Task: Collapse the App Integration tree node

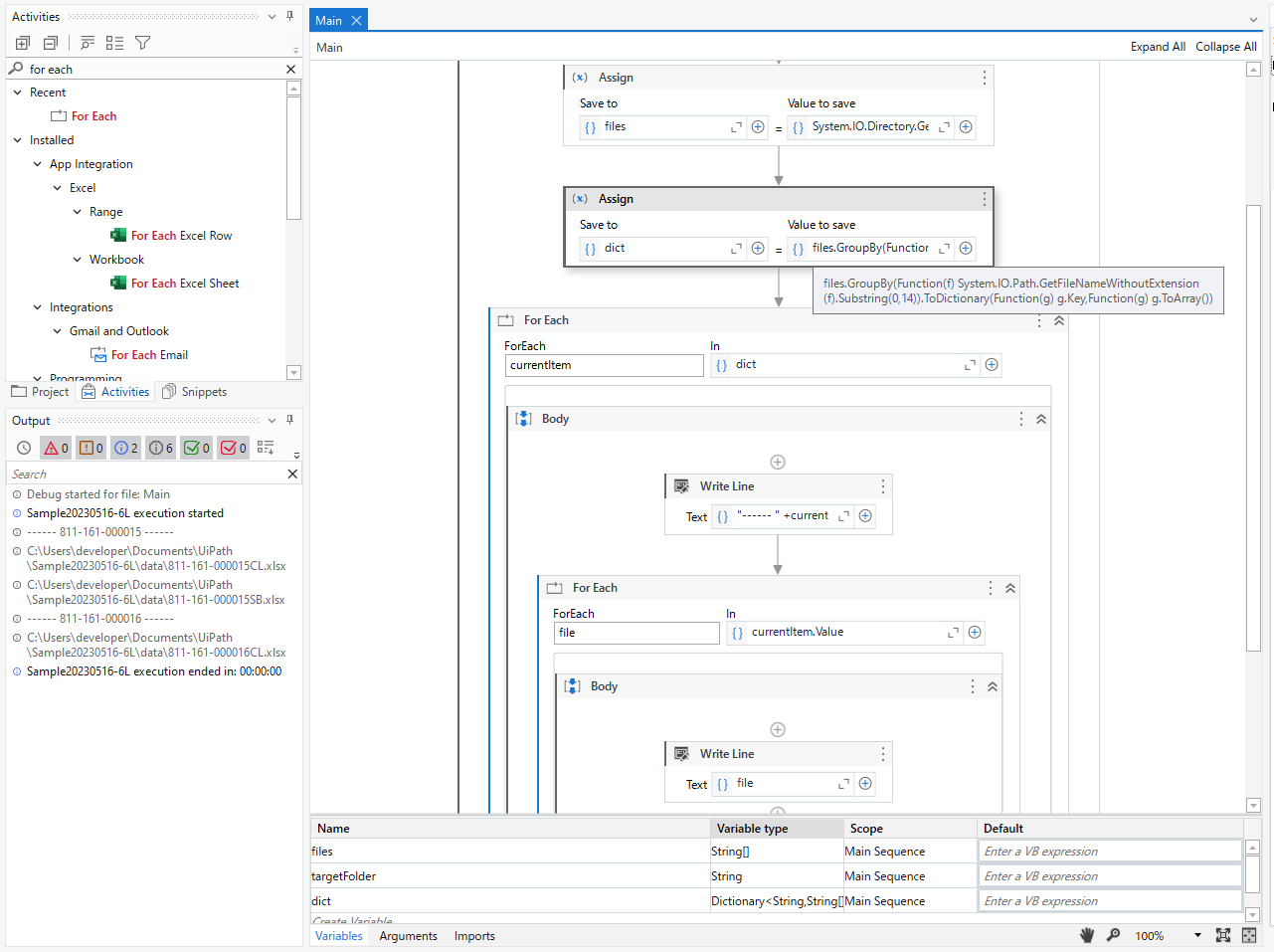Action: [x=38, y=164]
